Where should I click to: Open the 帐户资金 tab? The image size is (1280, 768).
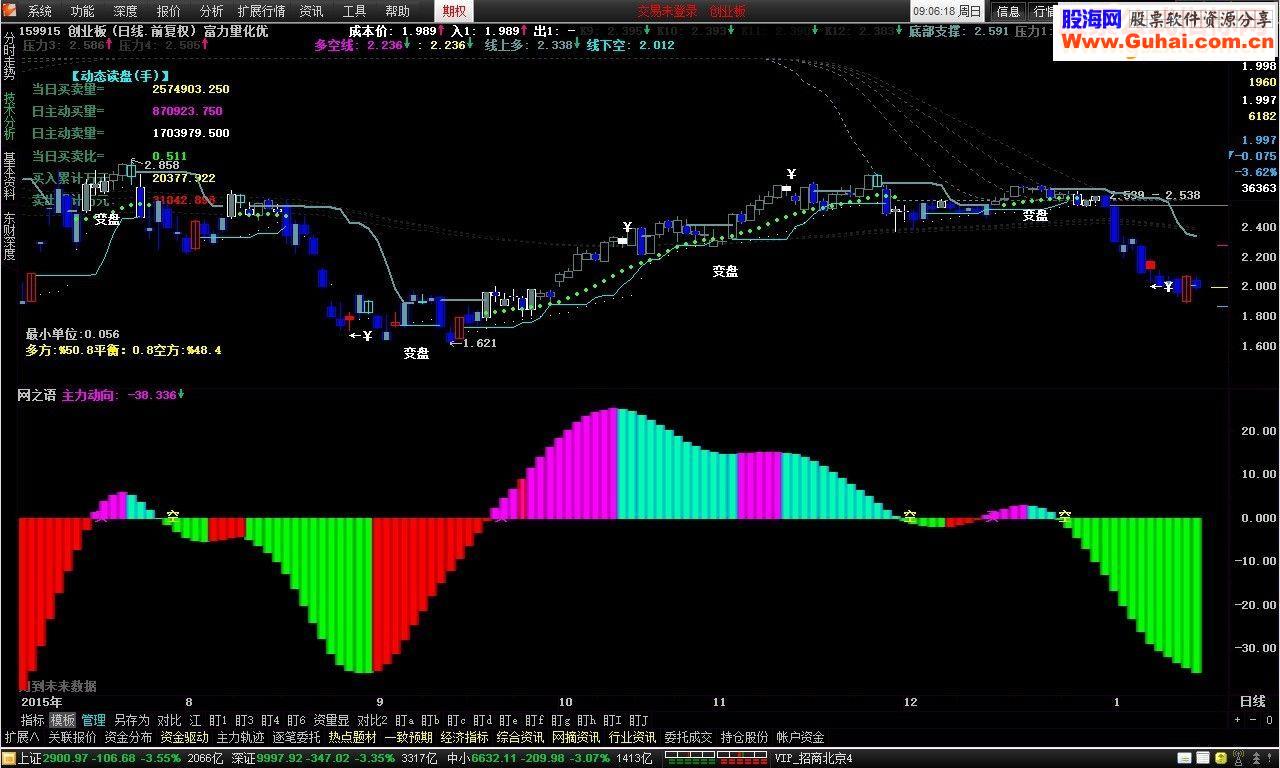pos(800,737)
